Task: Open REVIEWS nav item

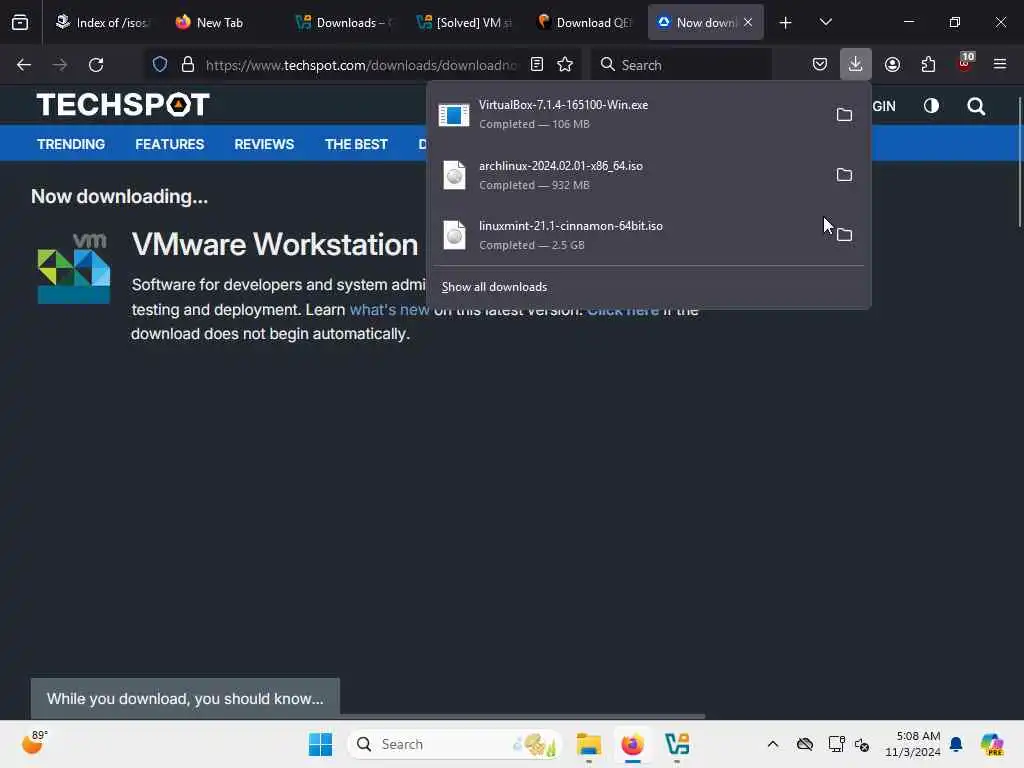Action: (264, 144)
